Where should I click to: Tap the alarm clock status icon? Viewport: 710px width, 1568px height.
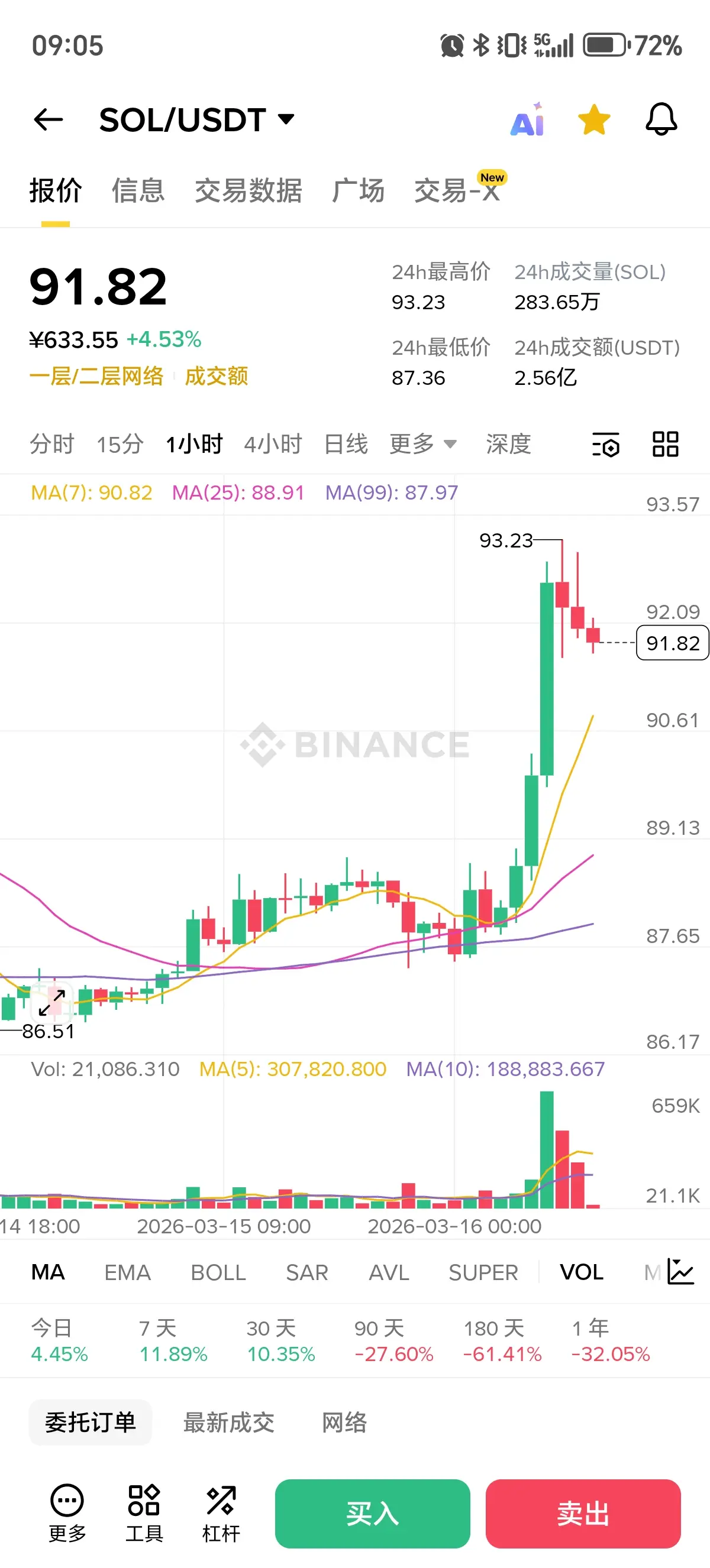(x=452, y=46)
